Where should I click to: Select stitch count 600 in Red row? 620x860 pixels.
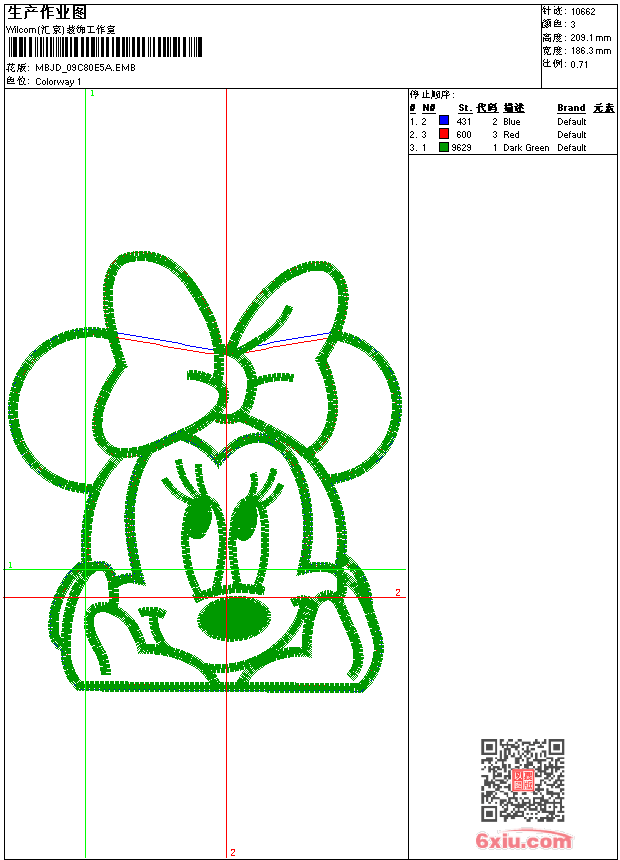tap(464, 134)
